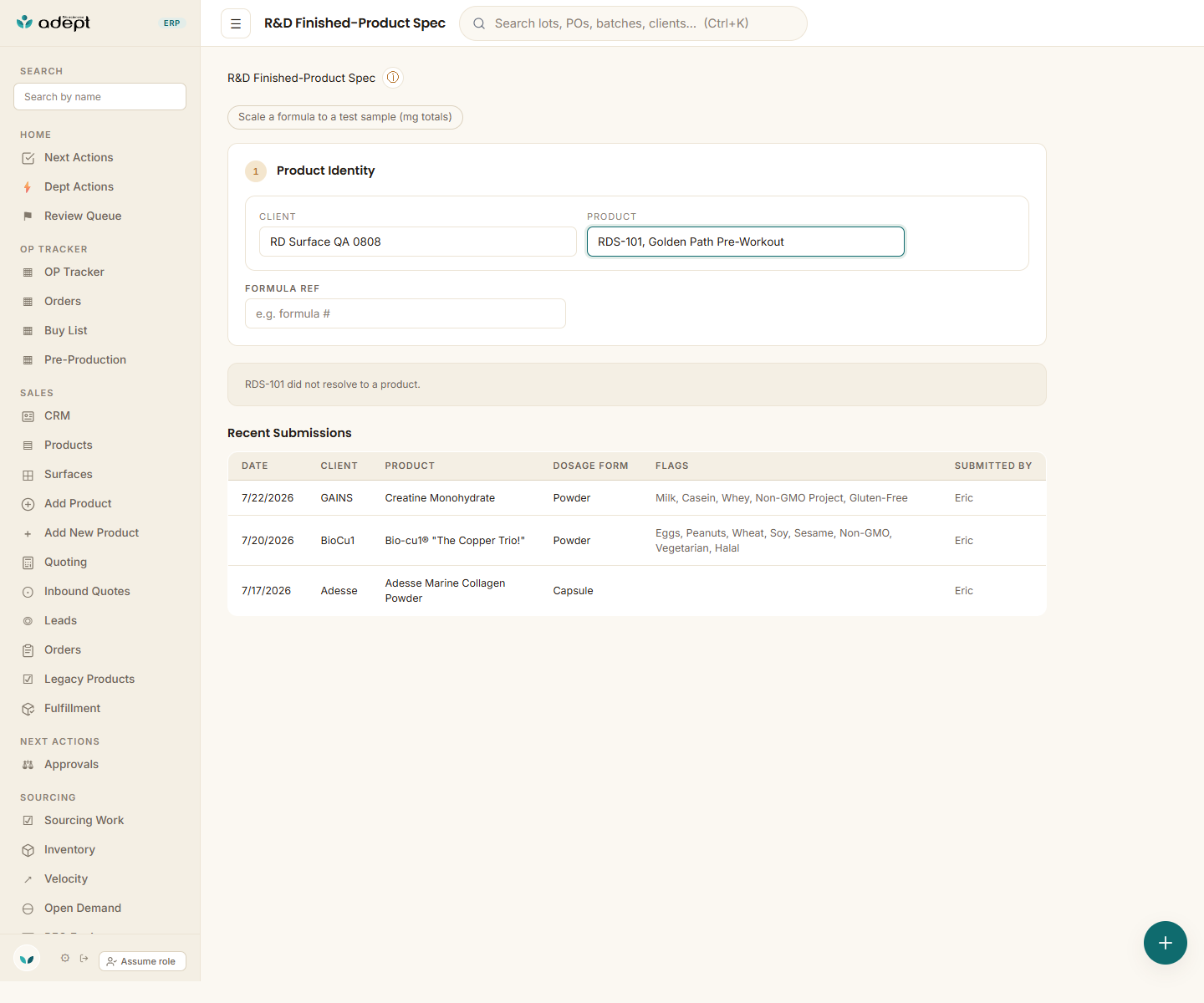Click the Surfaces grid icon
This screenshot has height=1003, width=1204.
[28, 475]
